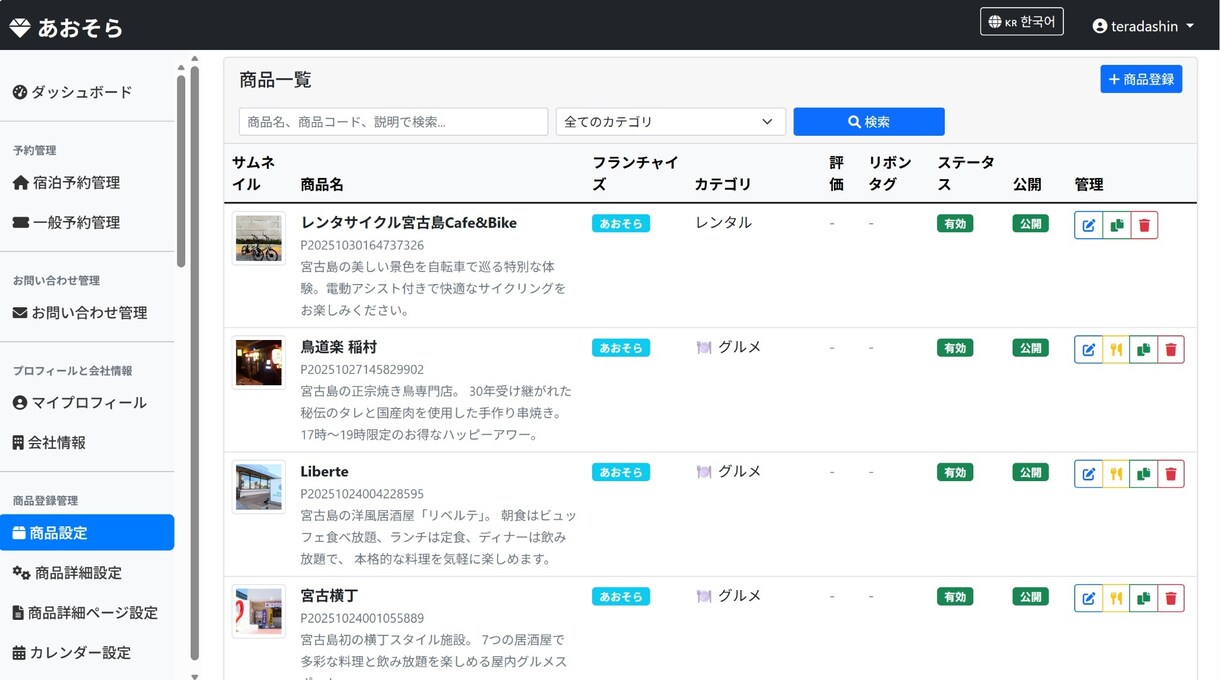1220x680 pixels.
Task: Edit the Liberte product
Action: [x=1088, y=474]
